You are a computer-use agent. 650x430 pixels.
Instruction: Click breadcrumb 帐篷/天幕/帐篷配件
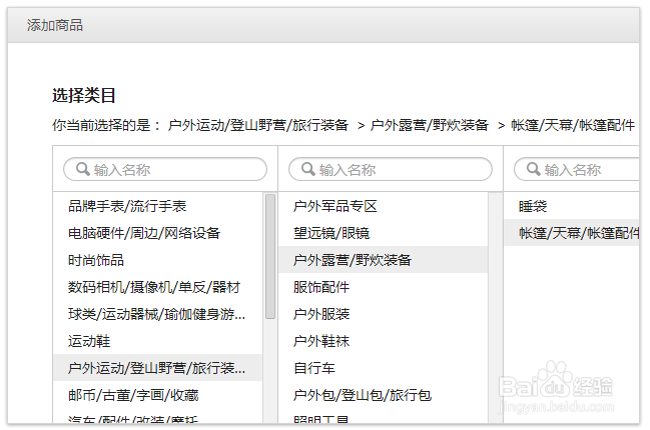pos(572,125)
